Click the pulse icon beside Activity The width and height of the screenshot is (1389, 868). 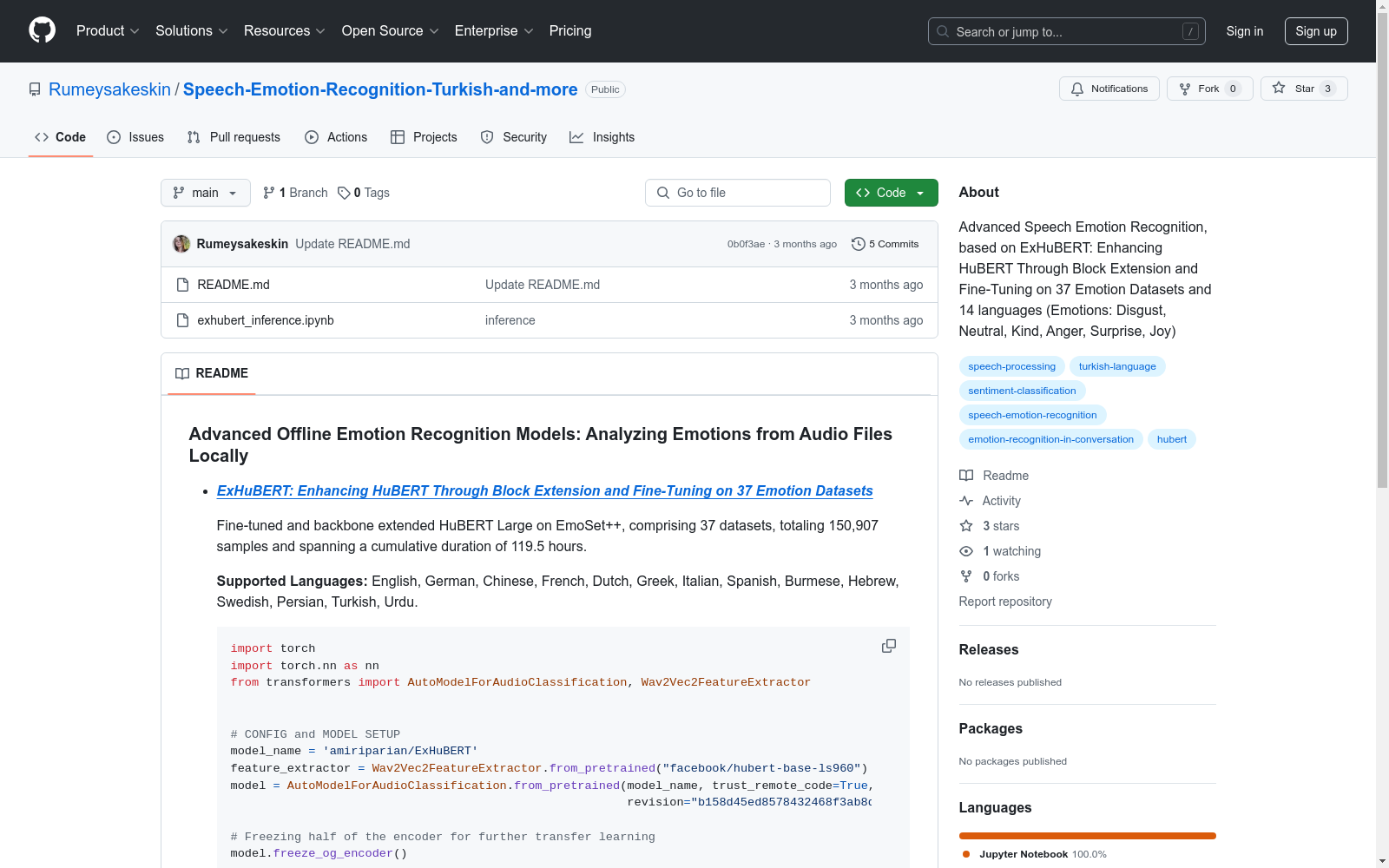tap(966, 501)
